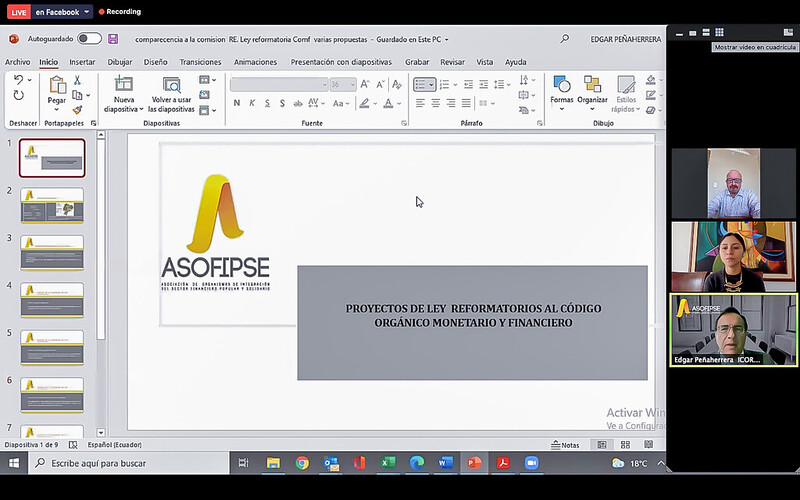Click the decrease indent icon
The image size is (800, 500).
tap(468, 85)
